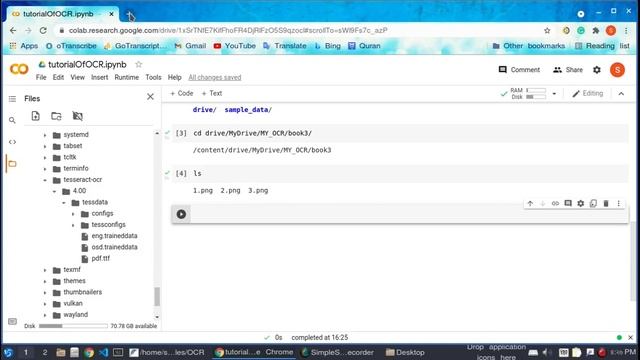Open the Insert menu
Viewport: 640px width, 360px height.
pyautogui.click(x=100, y=77)
